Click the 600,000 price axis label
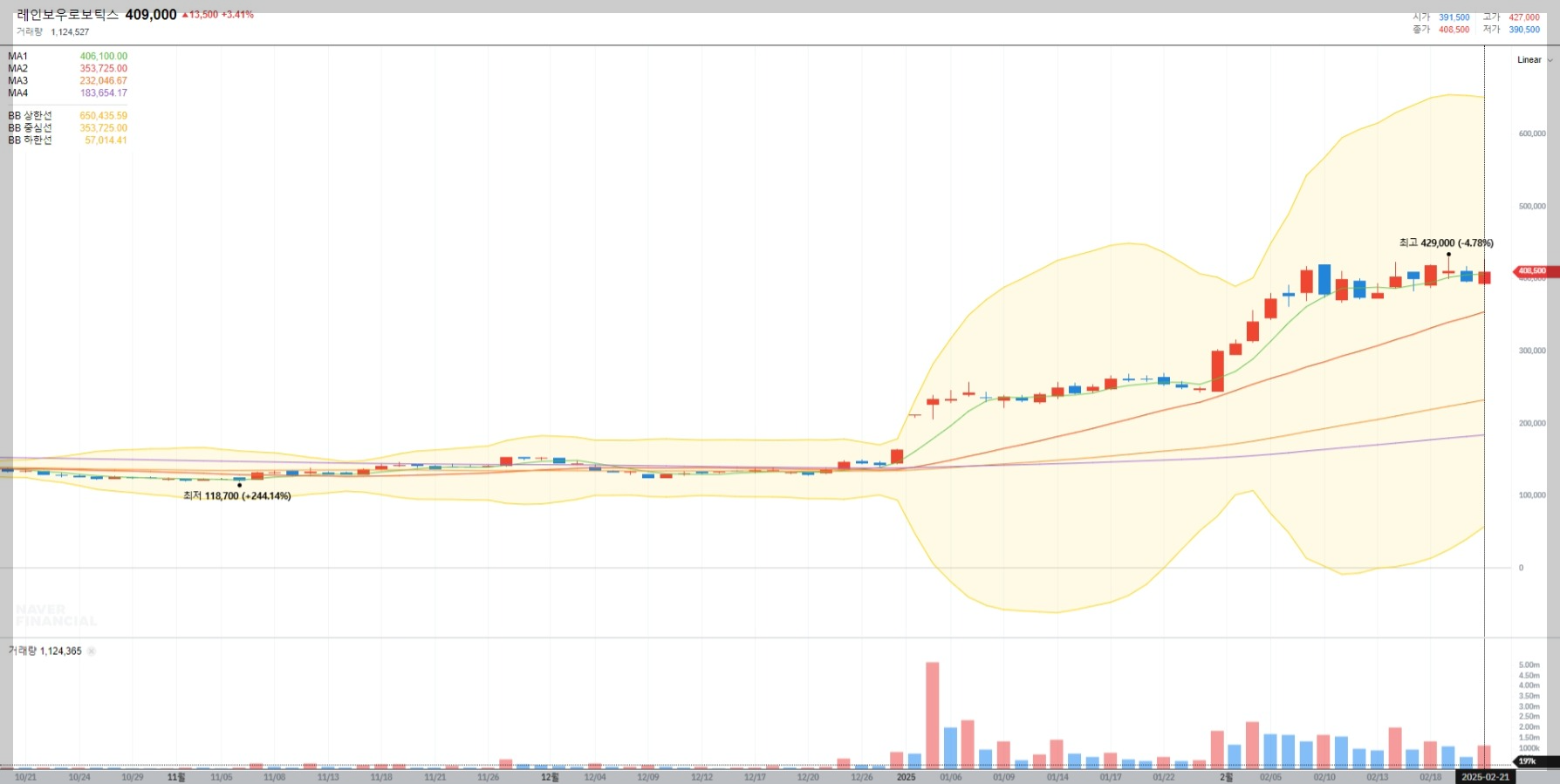 pos(1532,134)
